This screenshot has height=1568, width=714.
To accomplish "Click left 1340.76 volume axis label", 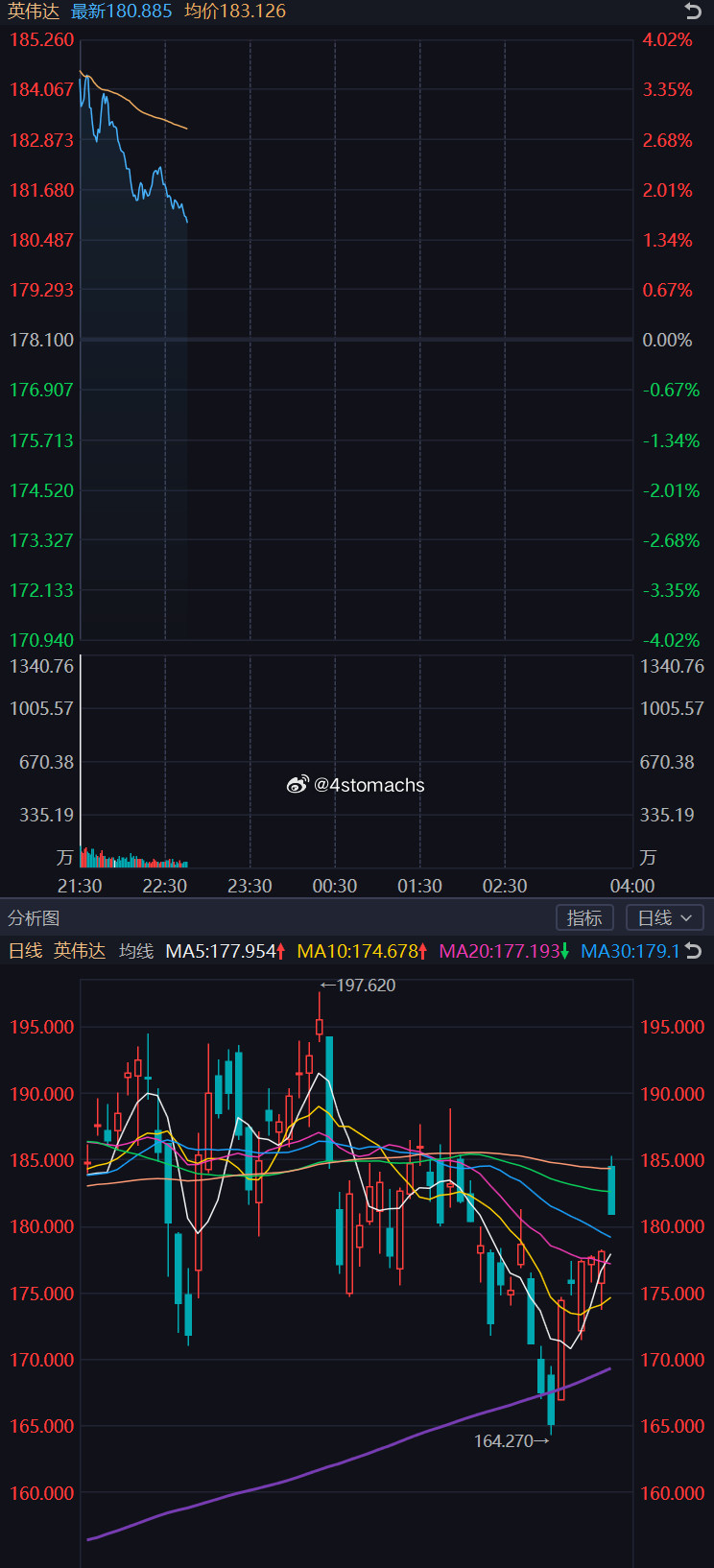I will pos(41,666).
